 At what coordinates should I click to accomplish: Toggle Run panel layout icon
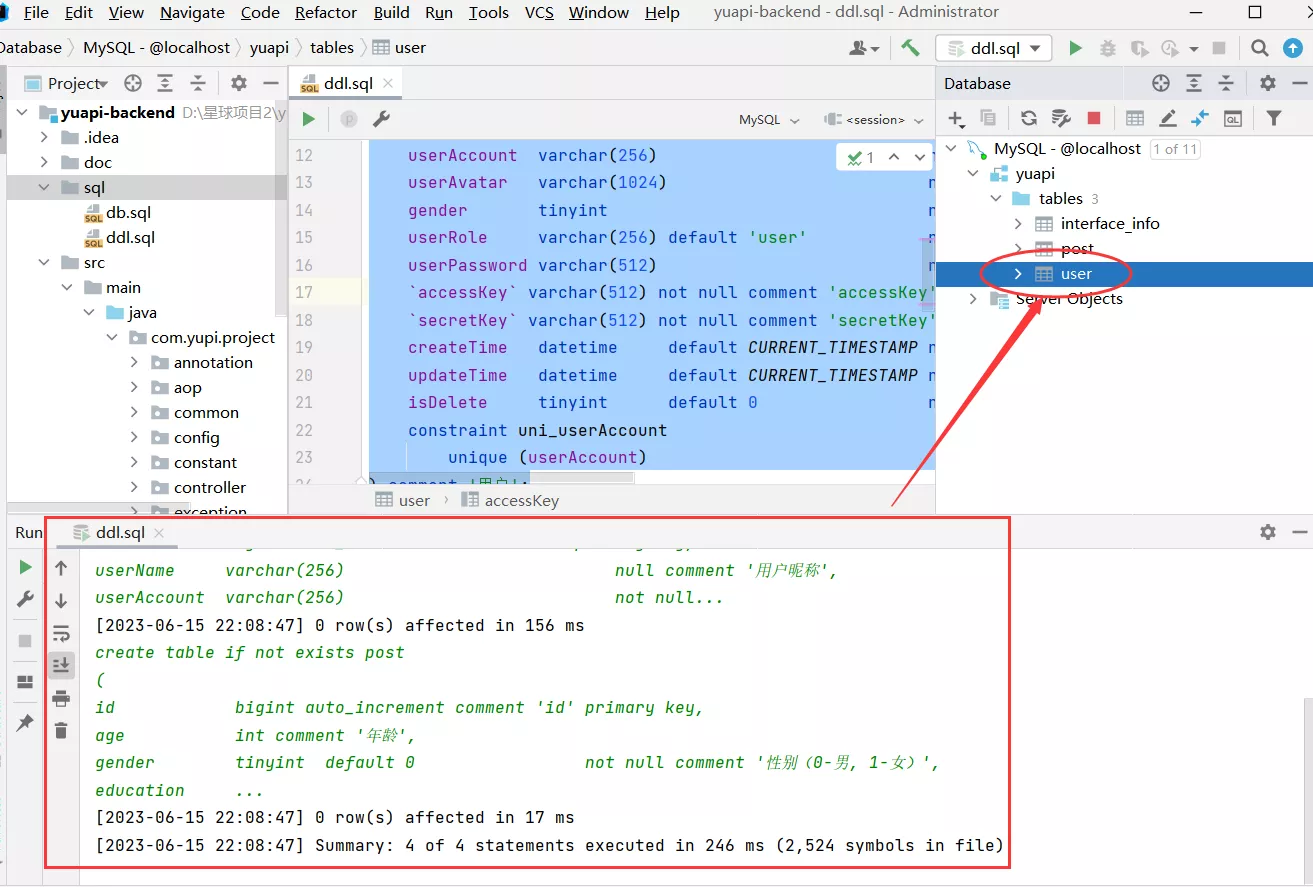(25, 682)
